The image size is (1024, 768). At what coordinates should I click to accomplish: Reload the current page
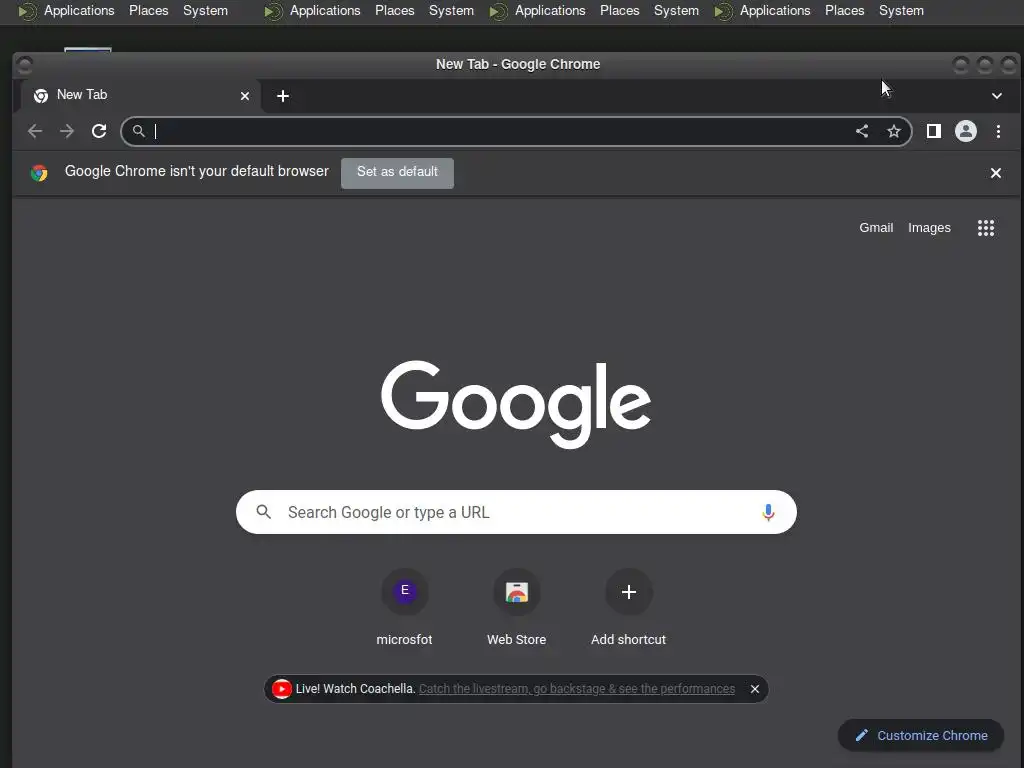pyautogui.click(x=99, y=131)
